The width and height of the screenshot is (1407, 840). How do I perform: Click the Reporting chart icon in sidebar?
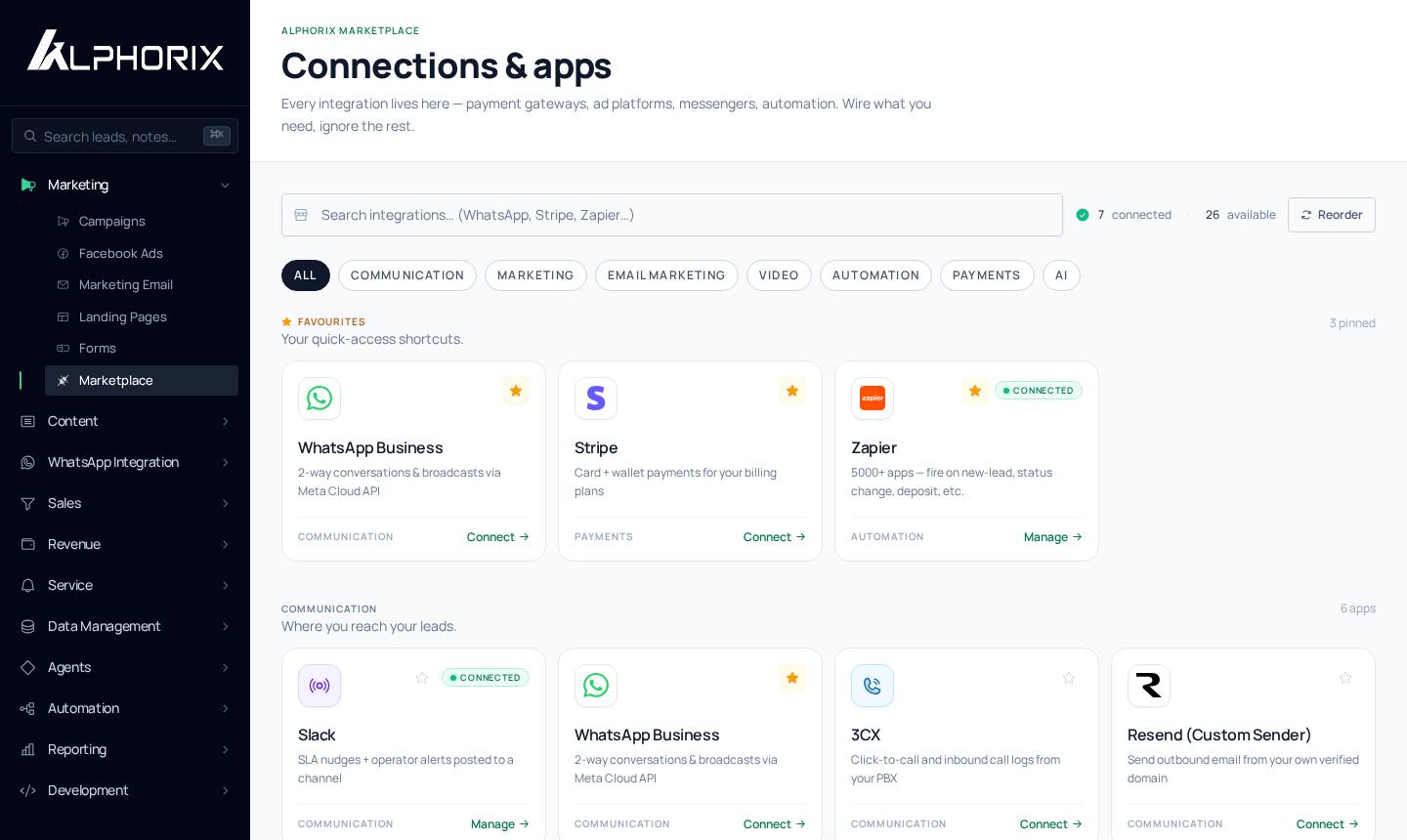click(x=28, y=749)
